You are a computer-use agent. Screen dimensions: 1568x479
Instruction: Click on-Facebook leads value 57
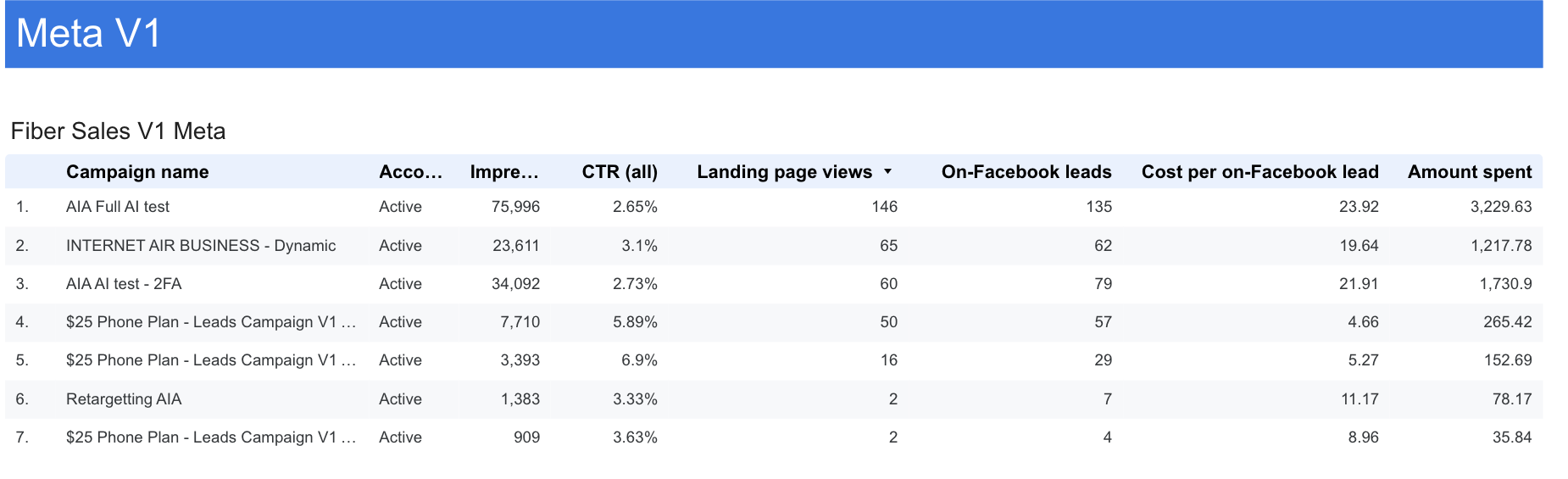tap(1104, 322)
